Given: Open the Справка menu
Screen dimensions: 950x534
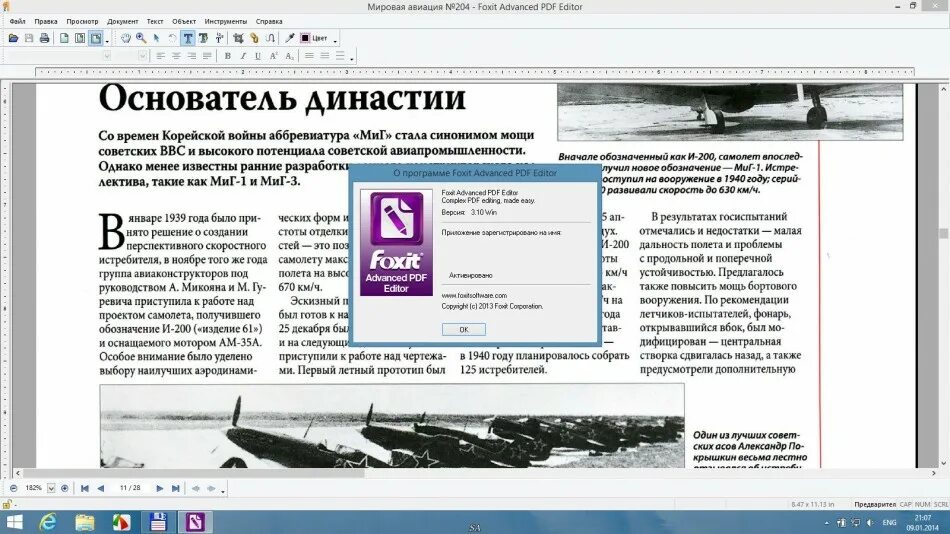Looking at the screenshot, I should pyautogui.click(x=269, y=21).
